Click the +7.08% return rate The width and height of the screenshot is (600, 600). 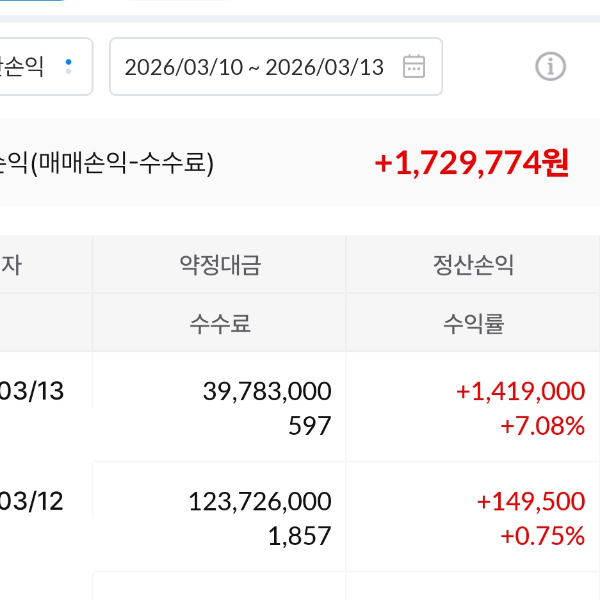(542, 426)
